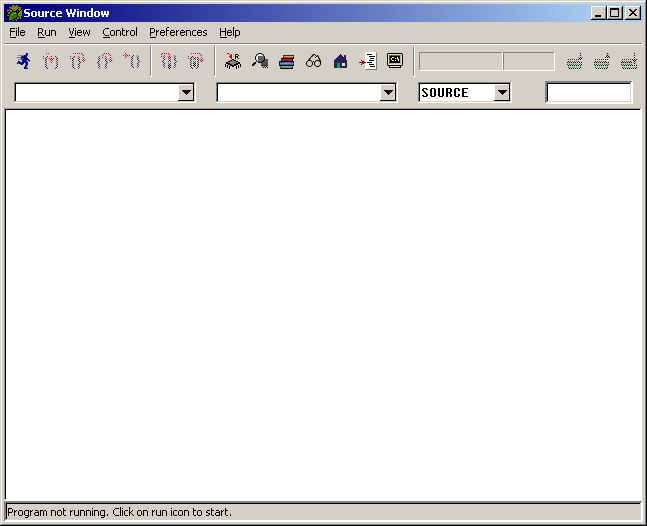The width and height of the screenshot is (647, 526).
Task: Expand the source file dropdown arrow
Action: point(186,92)
